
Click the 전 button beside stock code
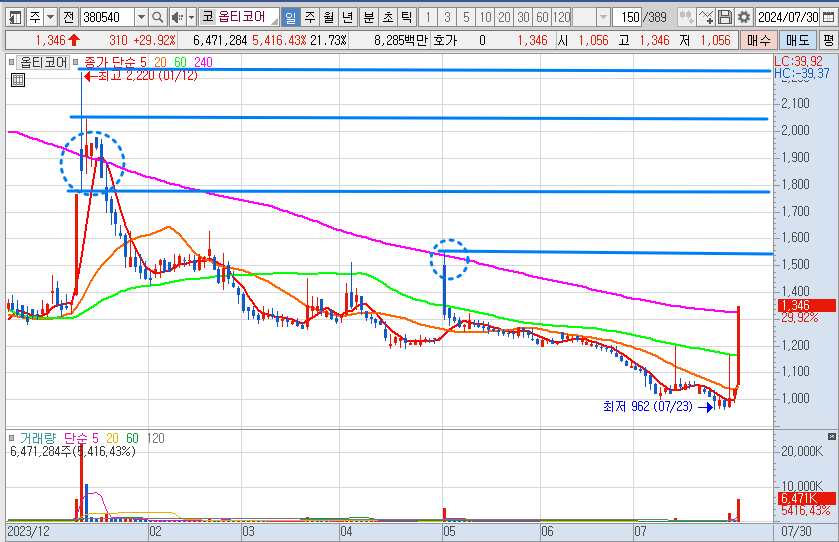coord(68,18)
